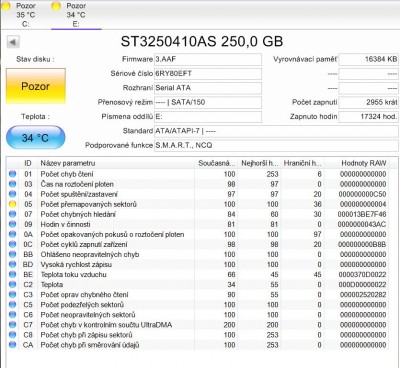Click the yellow status dot for E: drive
Screen dimensions: 400x368
(x=56, y=6)
